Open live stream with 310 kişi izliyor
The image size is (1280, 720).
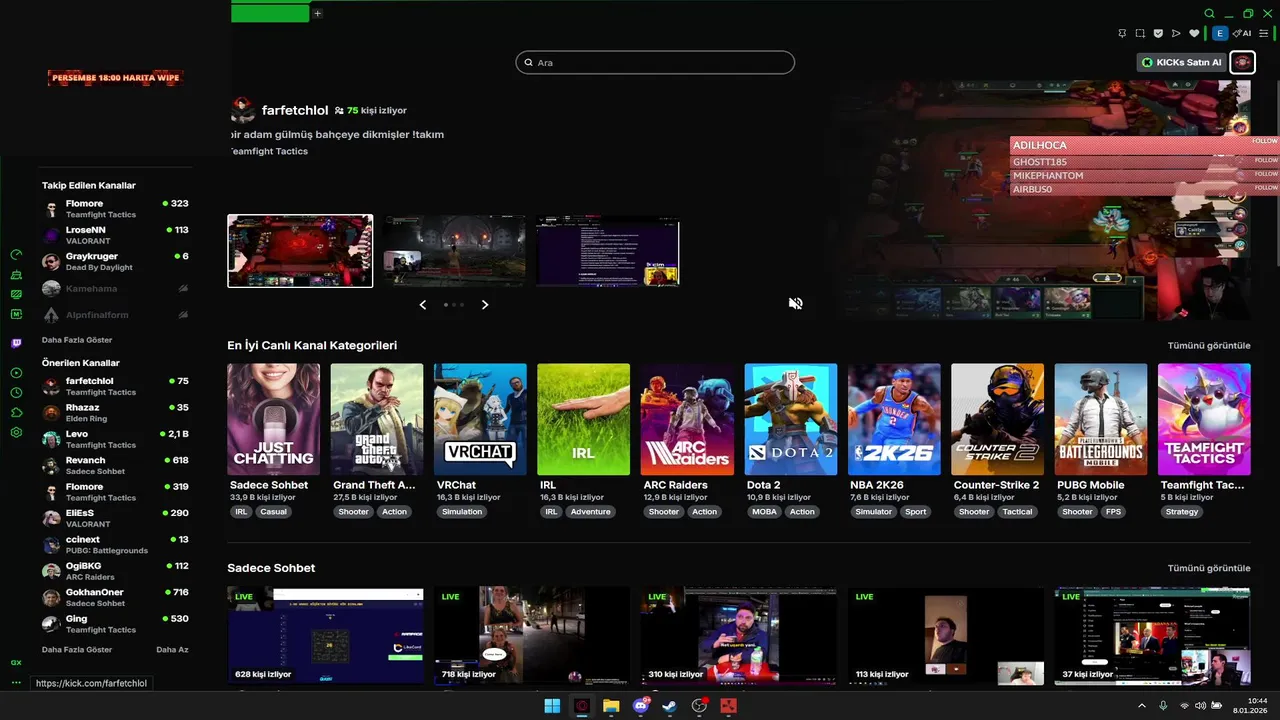pyautogui.click(x=739, y=636)
